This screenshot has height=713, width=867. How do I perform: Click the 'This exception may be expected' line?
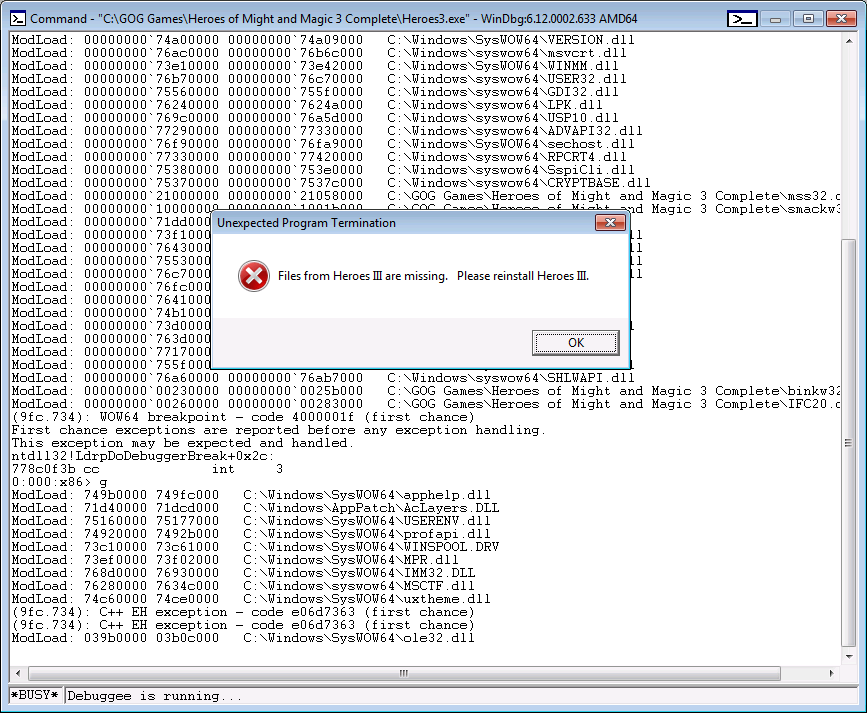[183, 443]
